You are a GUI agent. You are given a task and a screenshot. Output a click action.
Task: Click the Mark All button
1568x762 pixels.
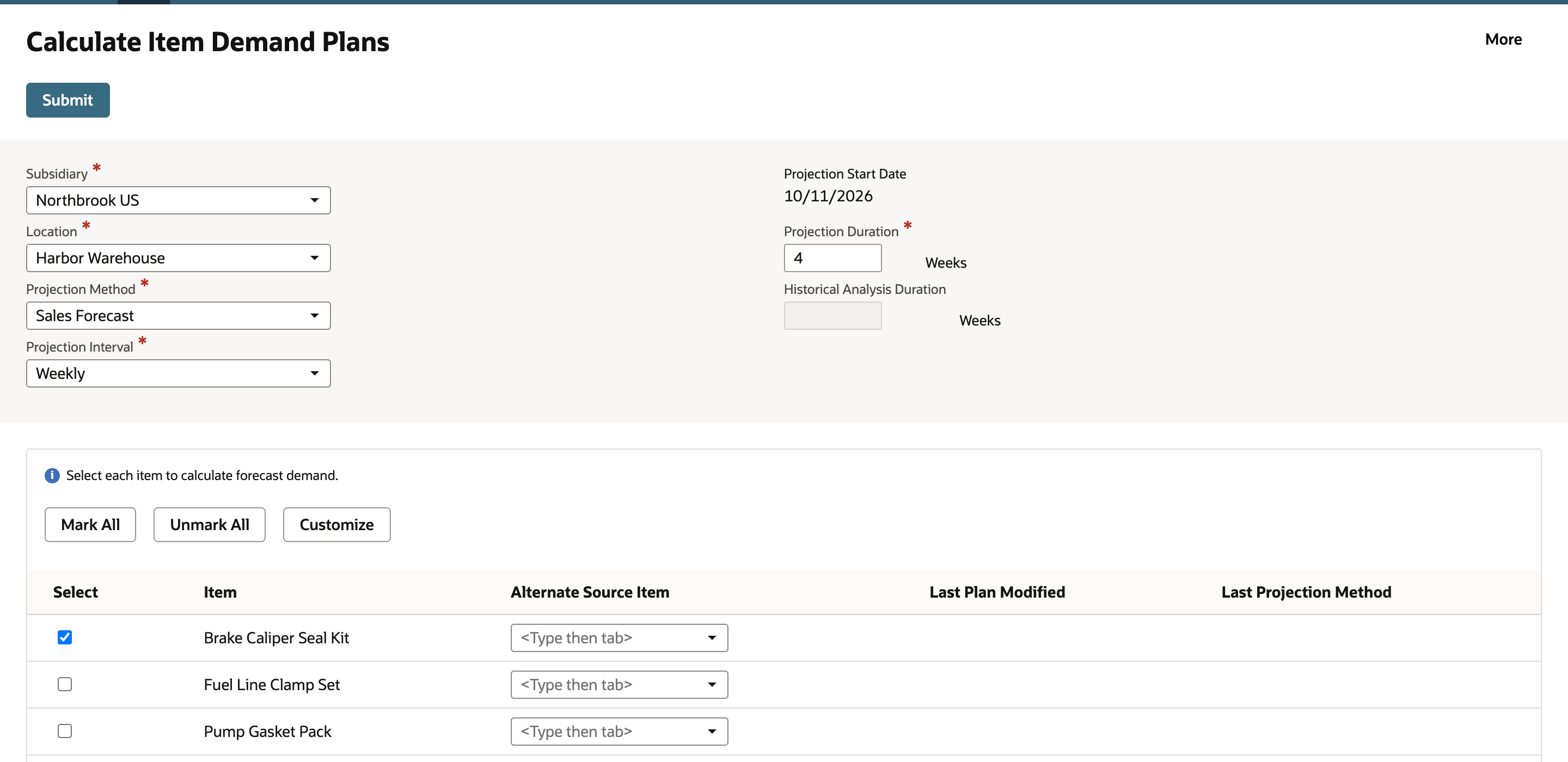coord(90,525)
